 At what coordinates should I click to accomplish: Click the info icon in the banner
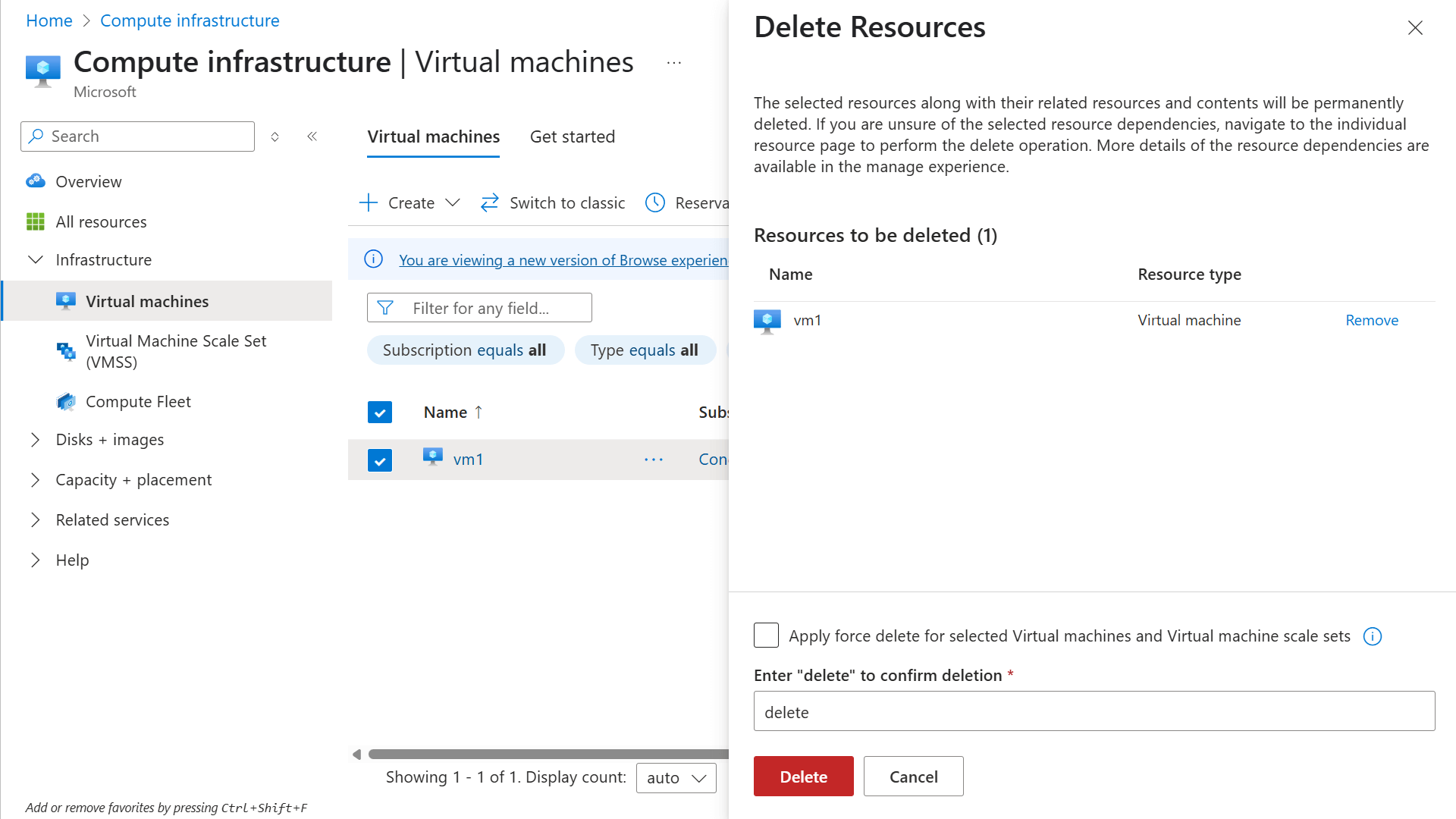373,259
